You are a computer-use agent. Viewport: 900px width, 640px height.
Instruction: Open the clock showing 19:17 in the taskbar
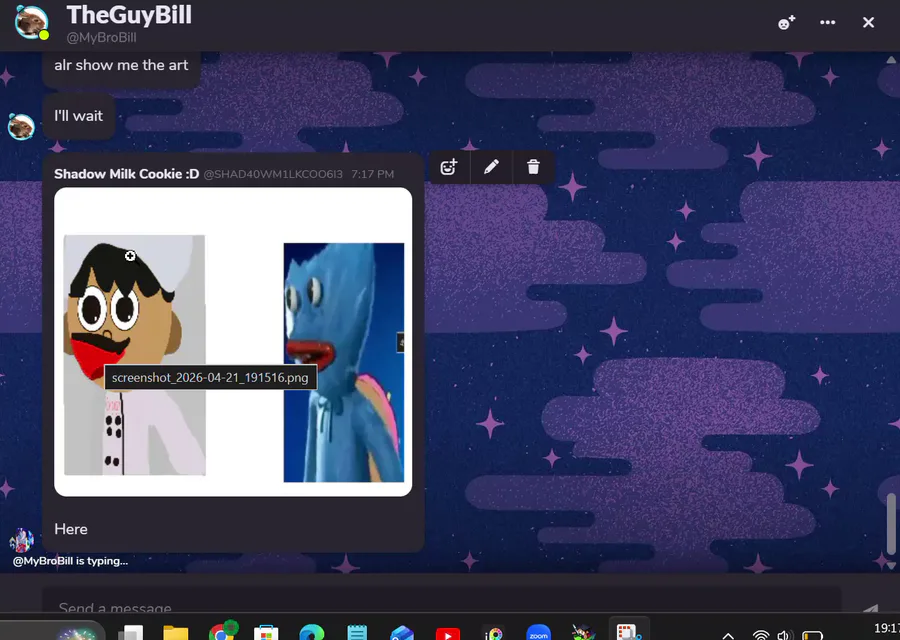point(886,628)
